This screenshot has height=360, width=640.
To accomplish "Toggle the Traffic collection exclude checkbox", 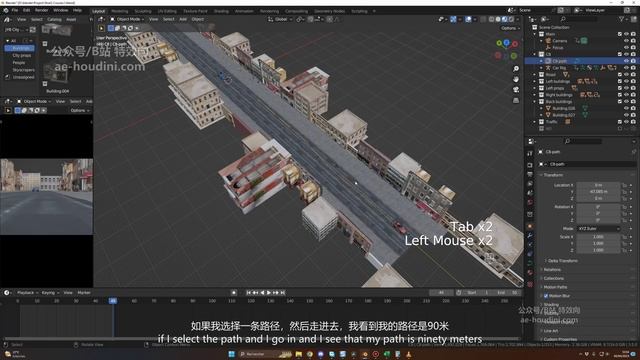I will tap(620, 122).
